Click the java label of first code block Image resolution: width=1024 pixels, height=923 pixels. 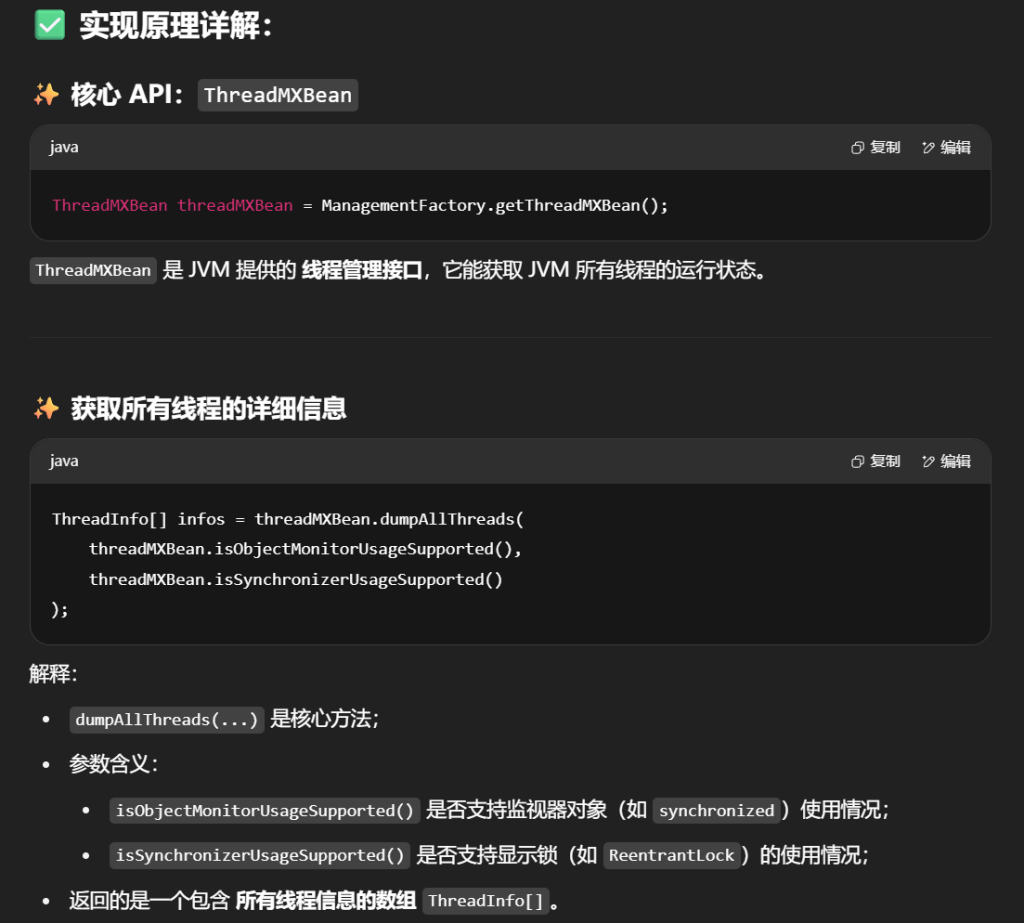click(64, 147)
